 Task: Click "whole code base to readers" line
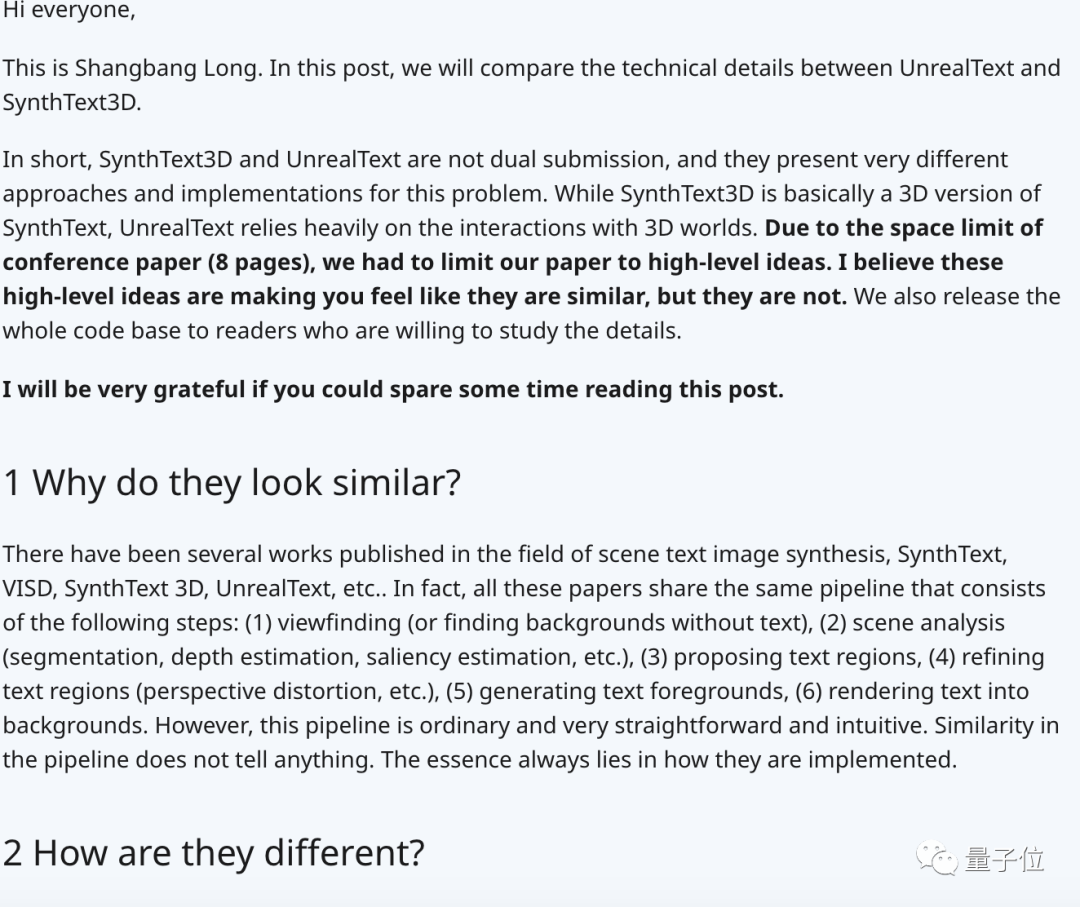[340, 331]
